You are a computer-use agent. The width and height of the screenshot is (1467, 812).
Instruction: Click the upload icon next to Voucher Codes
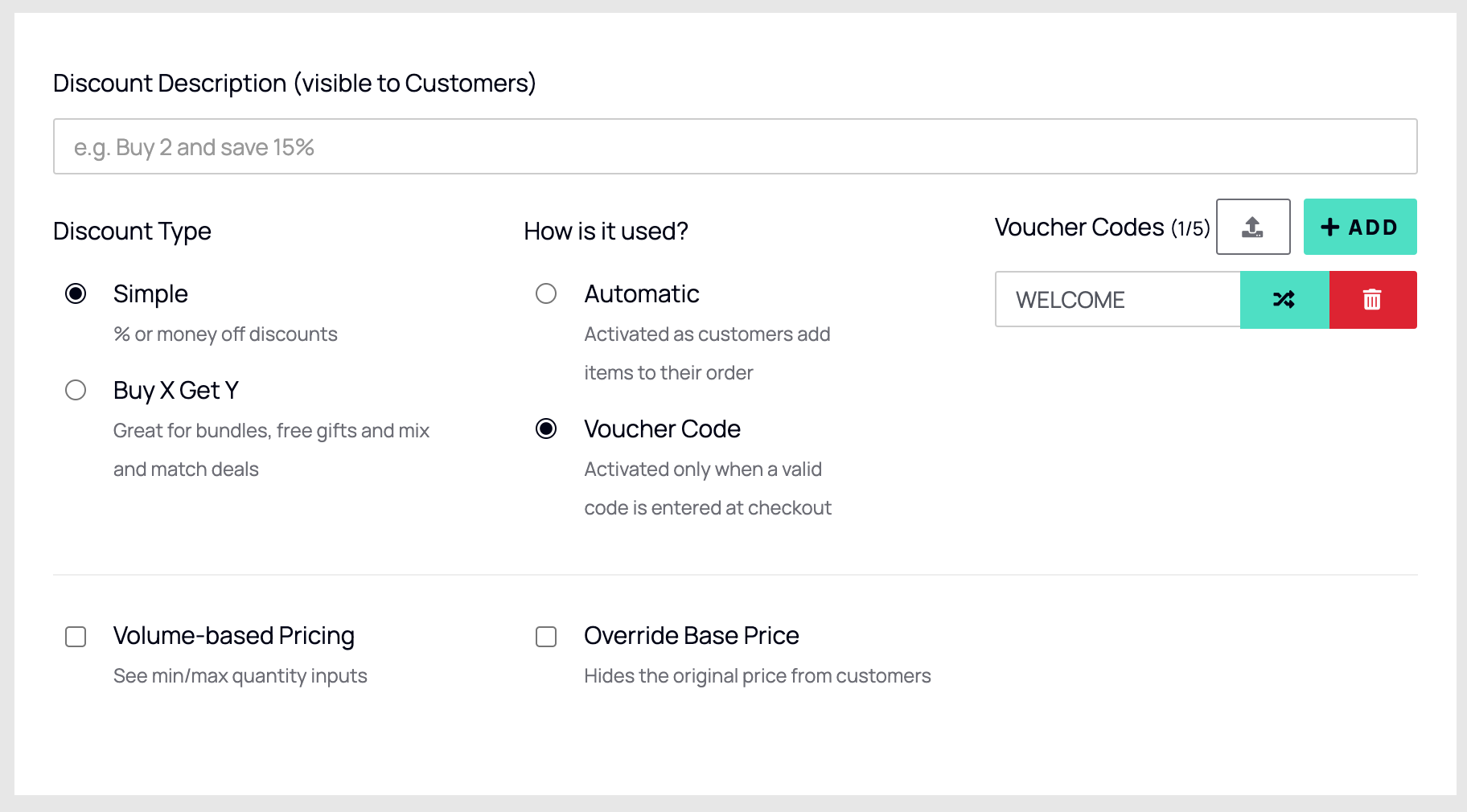click(x=1252, y=227)
